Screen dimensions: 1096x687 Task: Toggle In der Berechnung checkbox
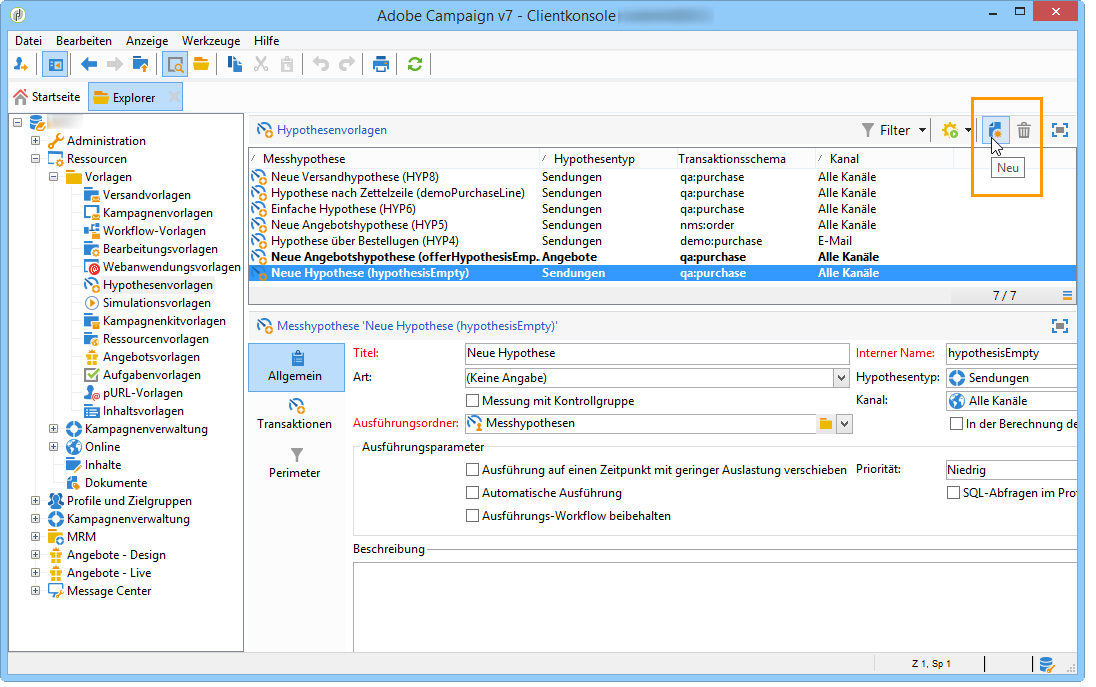[956, 424]
